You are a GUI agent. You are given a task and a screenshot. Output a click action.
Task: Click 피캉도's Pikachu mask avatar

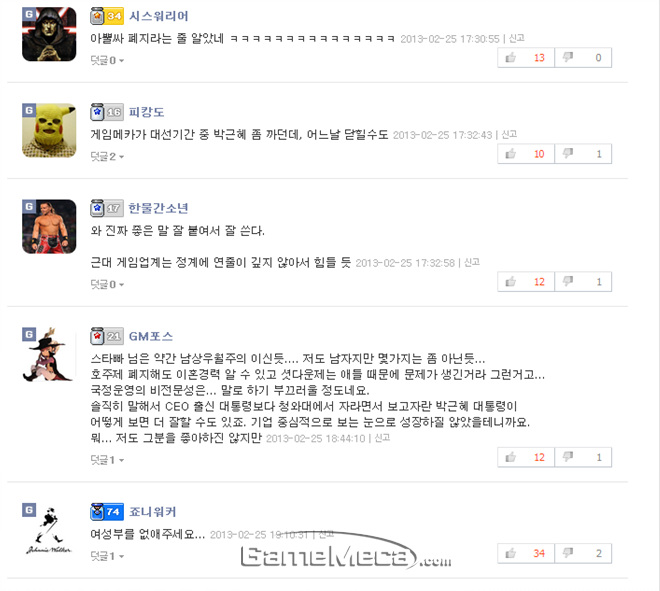[49, 130]
